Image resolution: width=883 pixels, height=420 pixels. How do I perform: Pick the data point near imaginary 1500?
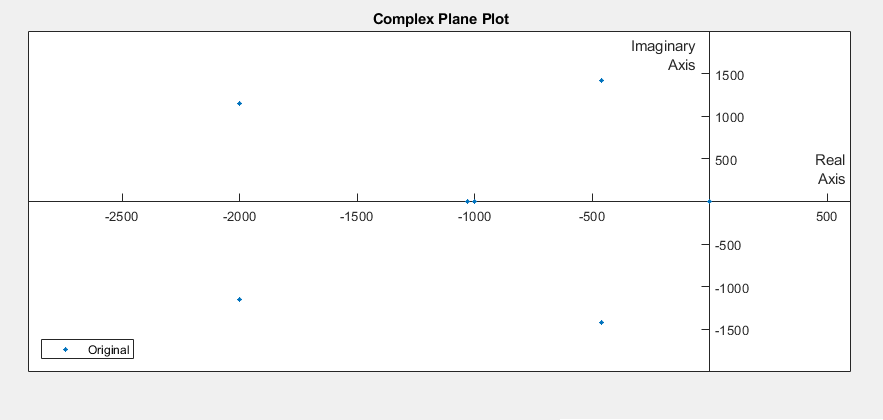pyautogui.click(x=601, y=81)
